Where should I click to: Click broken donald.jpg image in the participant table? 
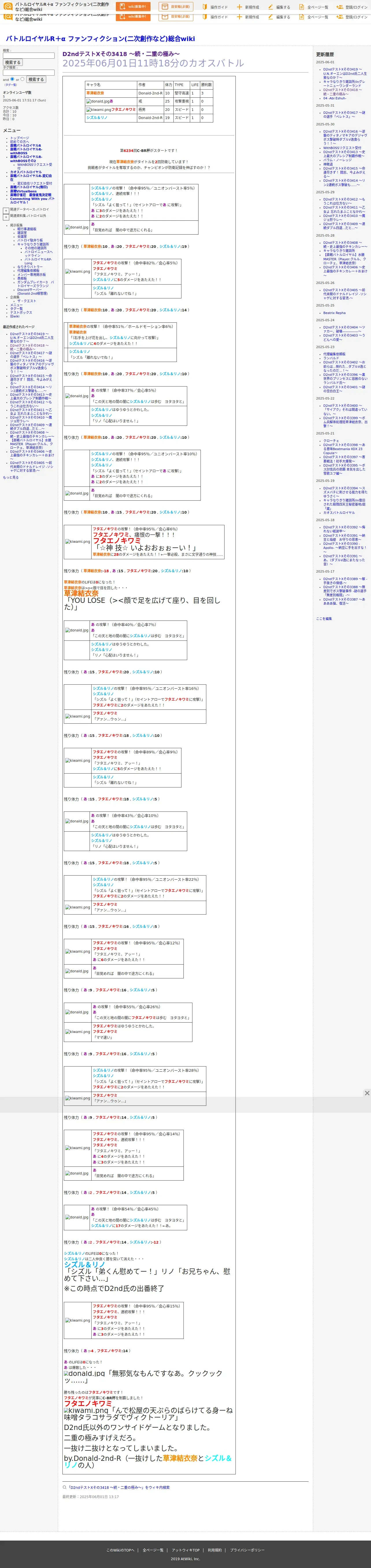[97, 101]
